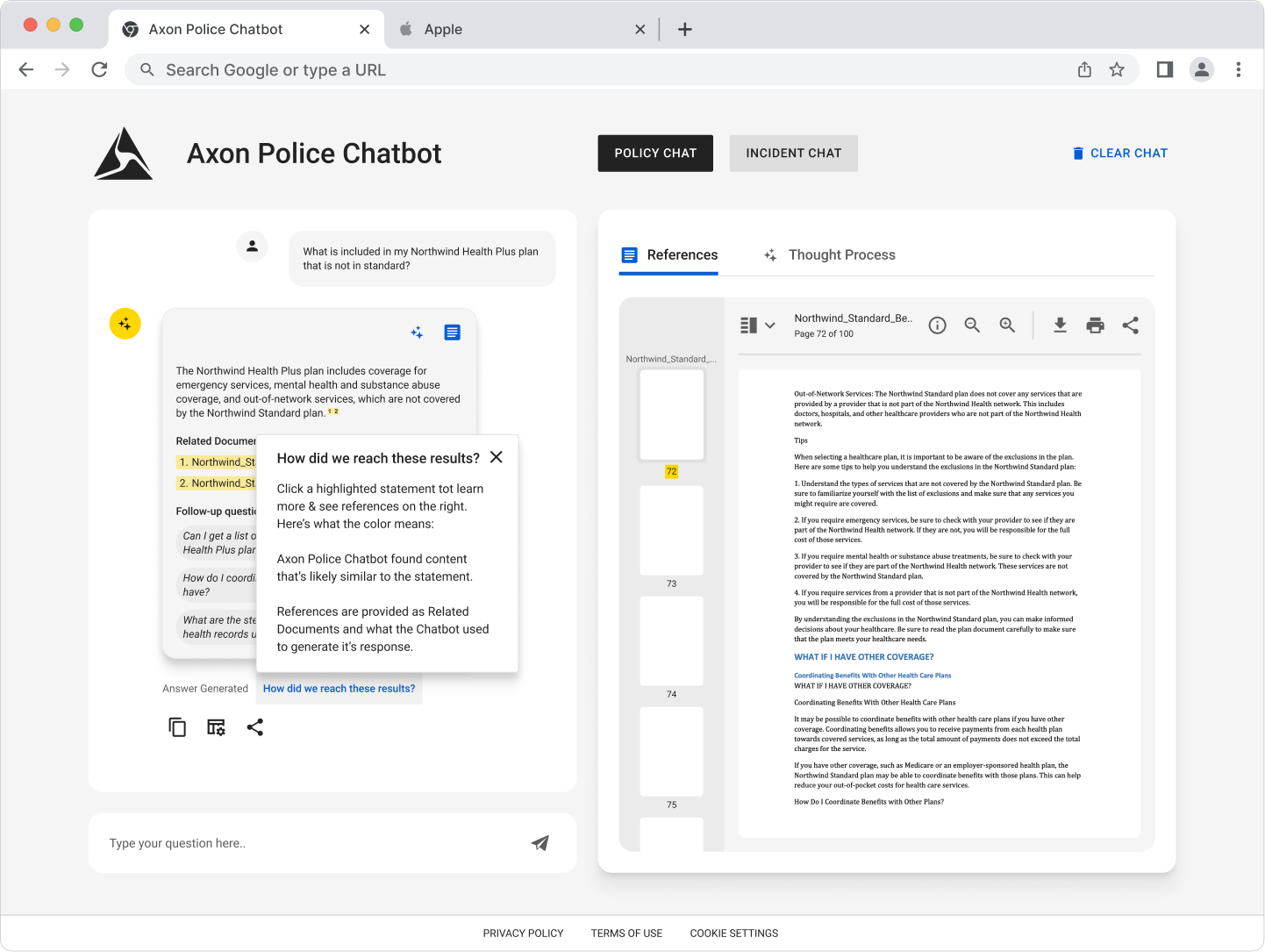1265x952 pixels.
Task: Open references icon in answer card
Action: 452,333
